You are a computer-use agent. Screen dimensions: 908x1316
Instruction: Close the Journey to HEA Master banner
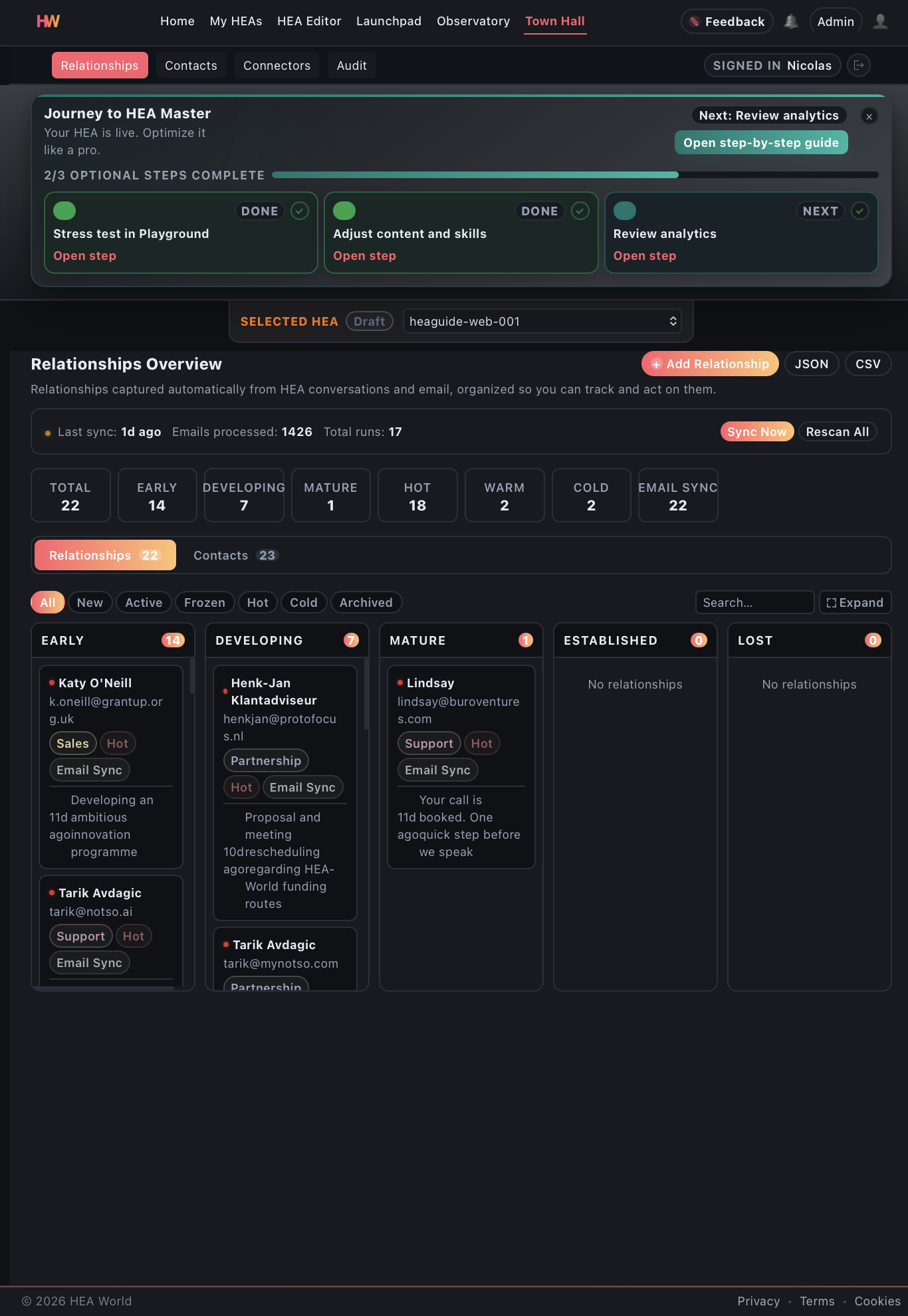point(869,116)
